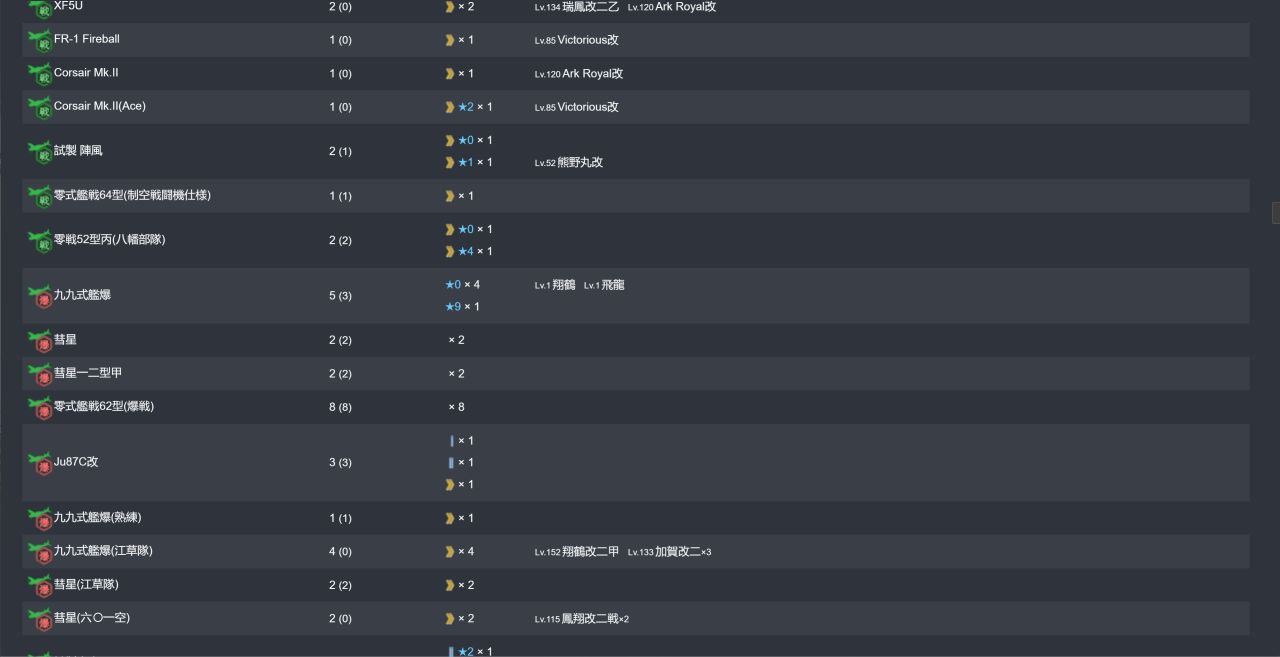Image resolution: width=1280 pixels, height=657 pixels.
Task: Select the green fighter icon for 試製 陣風
Action: pos(40,153)
